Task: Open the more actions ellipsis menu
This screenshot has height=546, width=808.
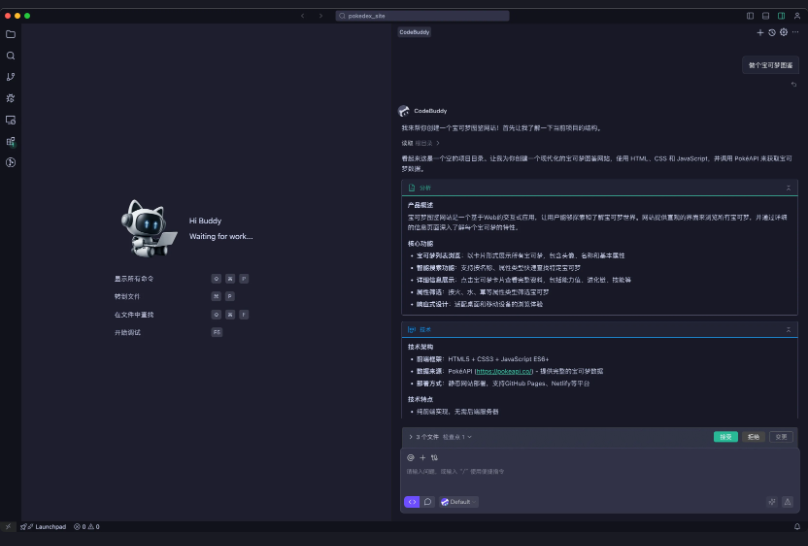Action: (x=796, y=32)
